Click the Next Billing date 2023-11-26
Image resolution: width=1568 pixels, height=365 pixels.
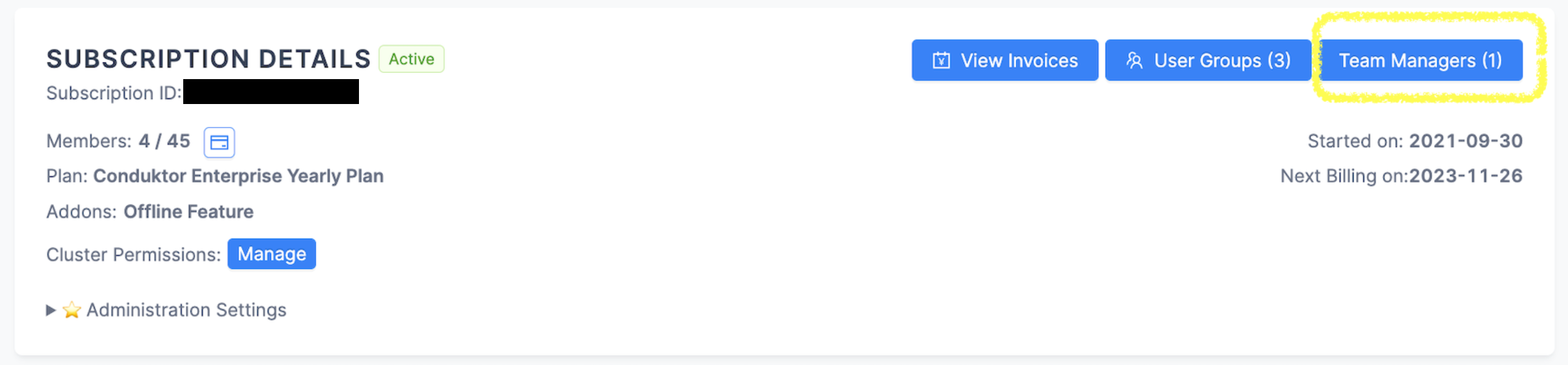coord(1466,176)
